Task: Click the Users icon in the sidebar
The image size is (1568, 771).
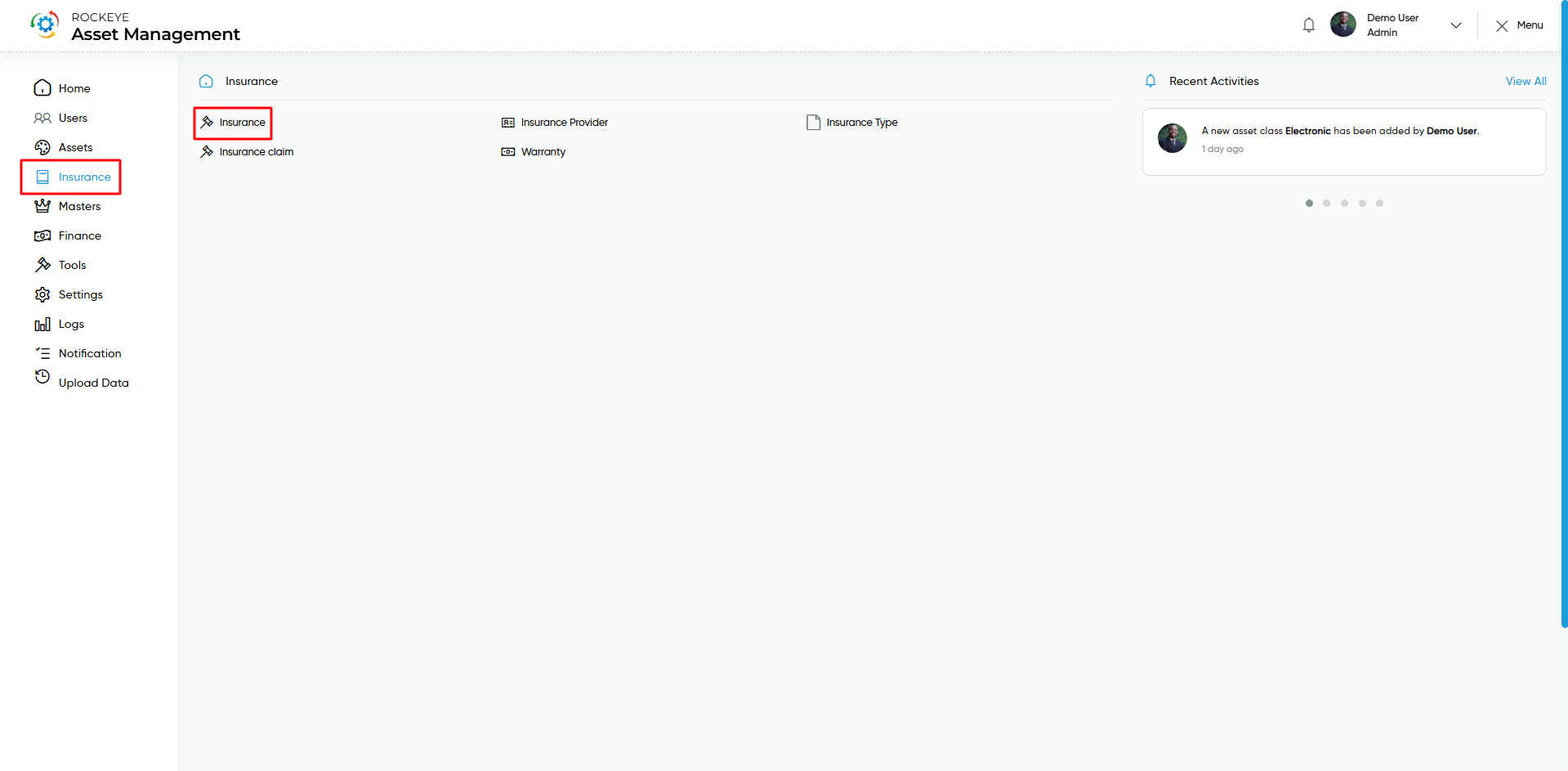Action: [x=42, y=118]
